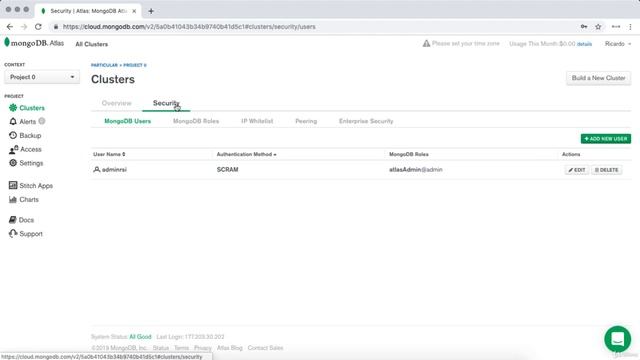Click the MongoDB Roles column header

pyautogui.click(x=409, y=154)
